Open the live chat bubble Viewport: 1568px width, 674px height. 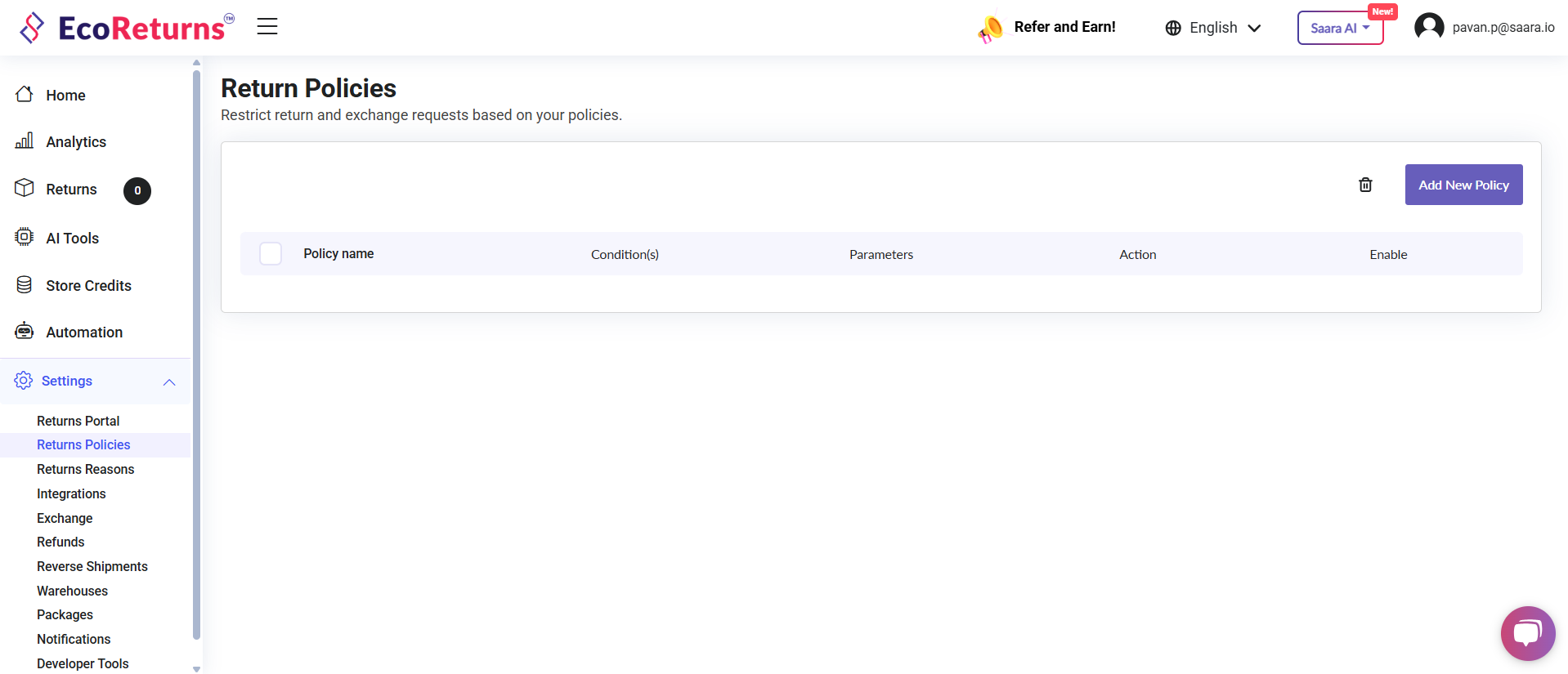[x=1527, y=633]
